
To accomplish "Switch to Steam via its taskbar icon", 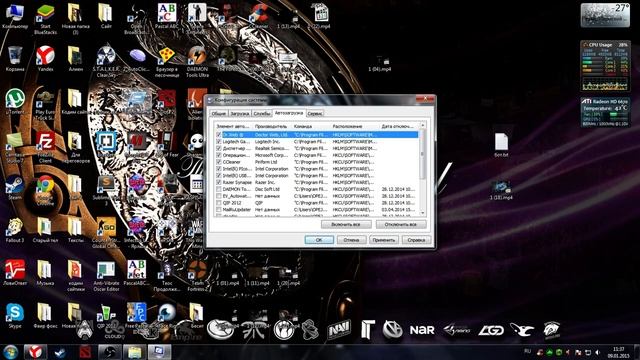I will (x=60, y=352).
